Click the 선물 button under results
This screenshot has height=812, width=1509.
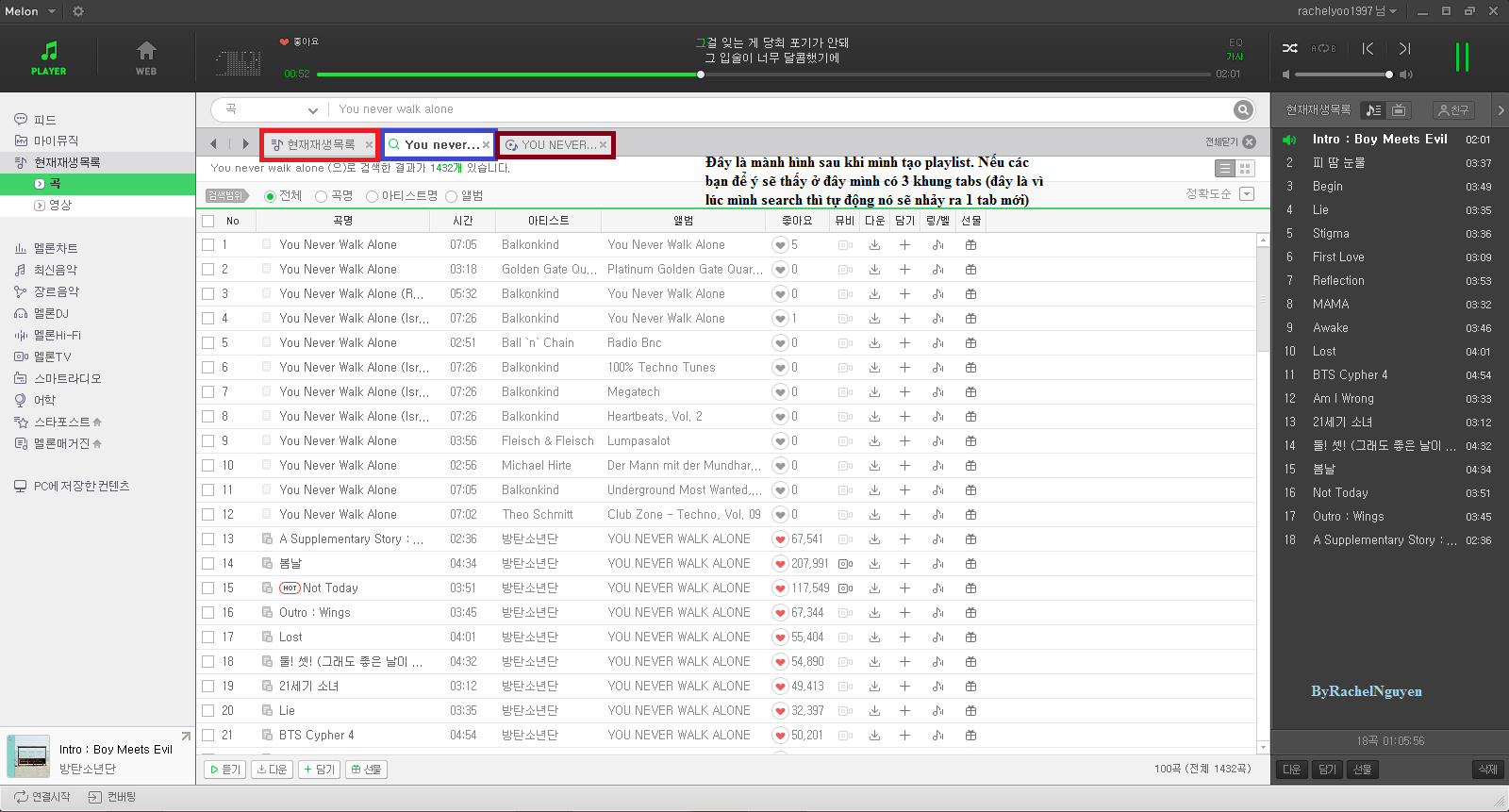[366, 770]
